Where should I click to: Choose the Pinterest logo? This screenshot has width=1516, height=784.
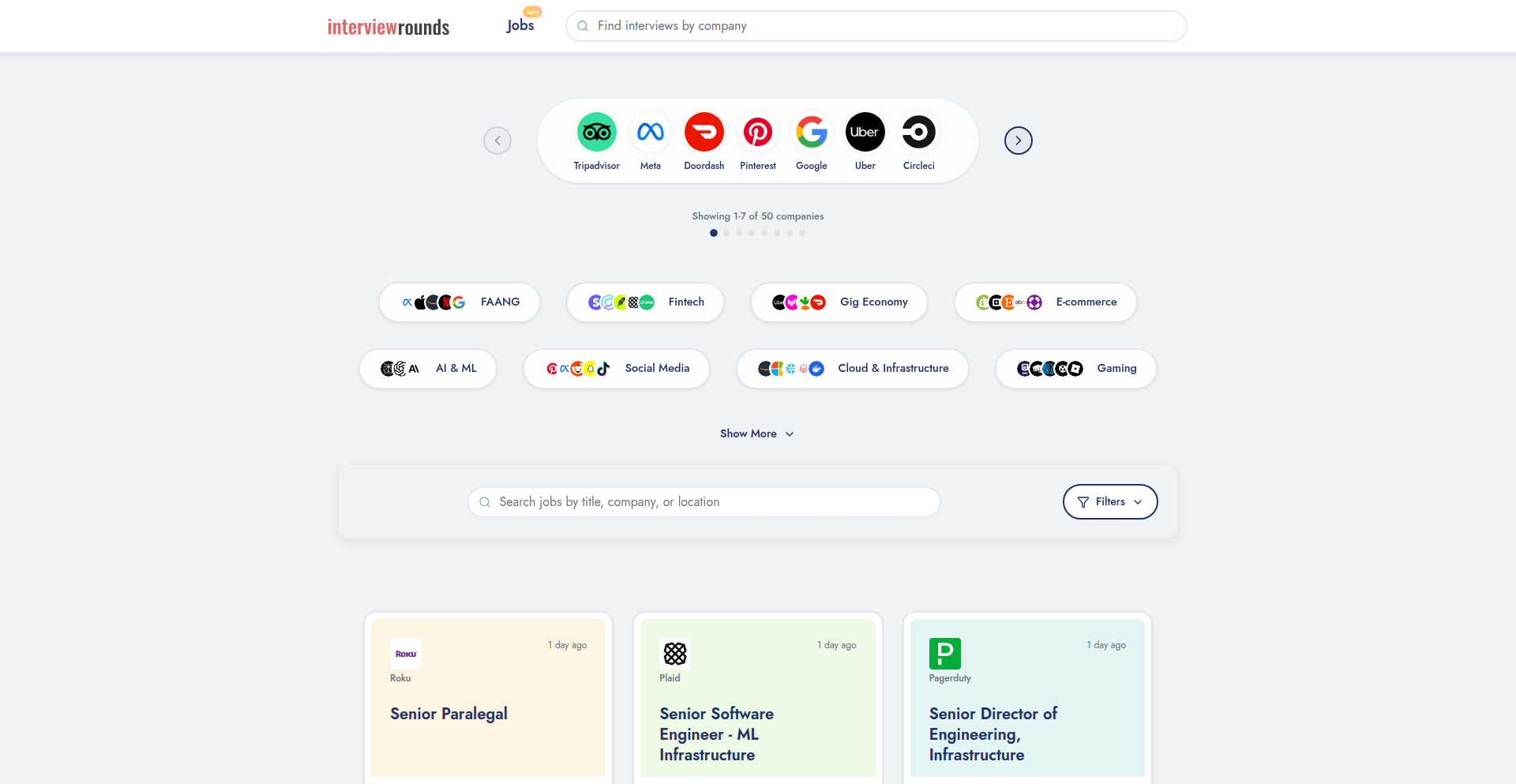tap(758, 132)
